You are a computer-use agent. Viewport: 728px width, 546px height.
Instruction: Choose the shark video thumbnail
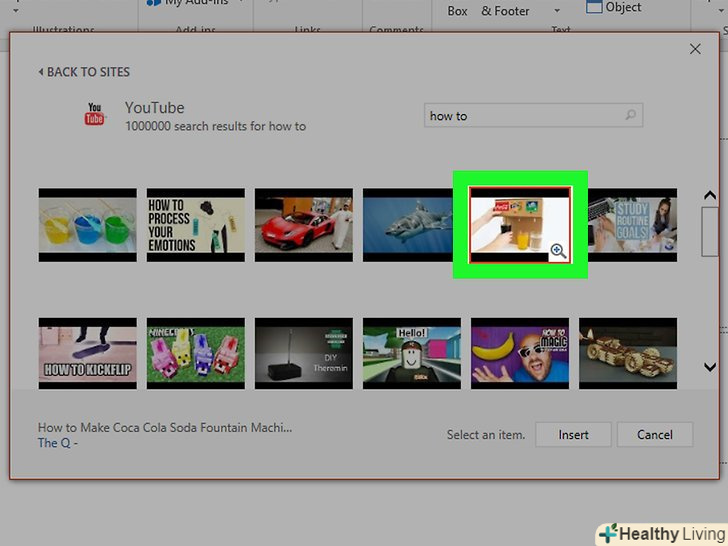[x=411, y=225]
